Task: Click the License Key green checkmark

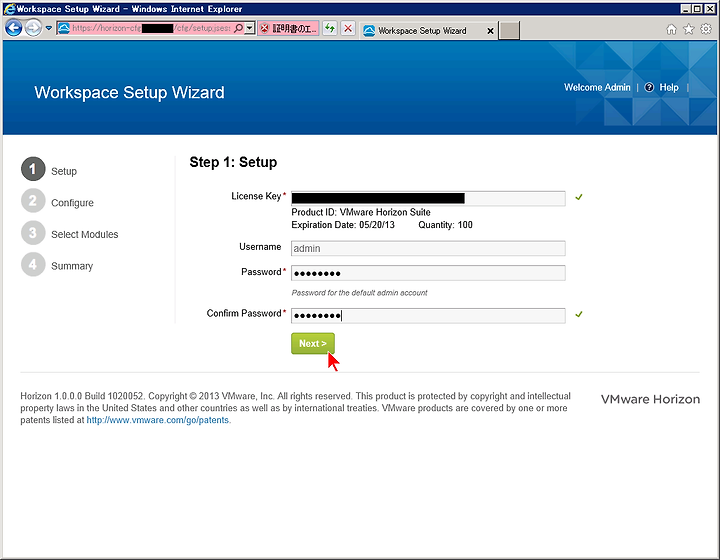Action: 579,197
